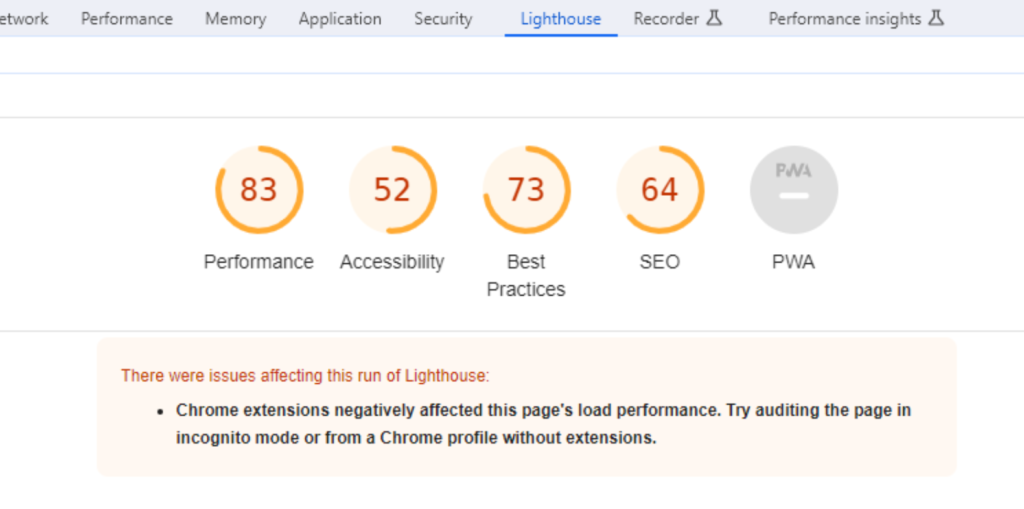Click the Best Practices category label
The height and width of the screenshot is (509, 1024).
click(526, 275)
